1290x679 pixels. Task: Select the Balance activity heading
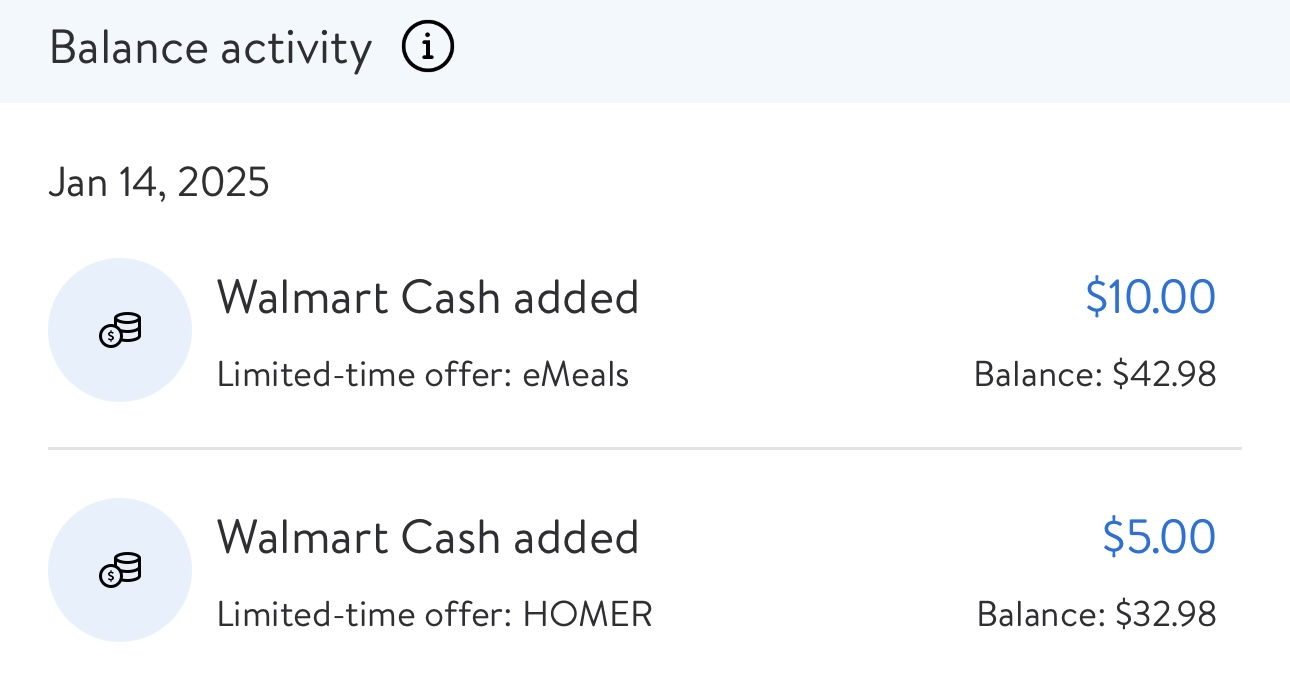tap(210, 48)
